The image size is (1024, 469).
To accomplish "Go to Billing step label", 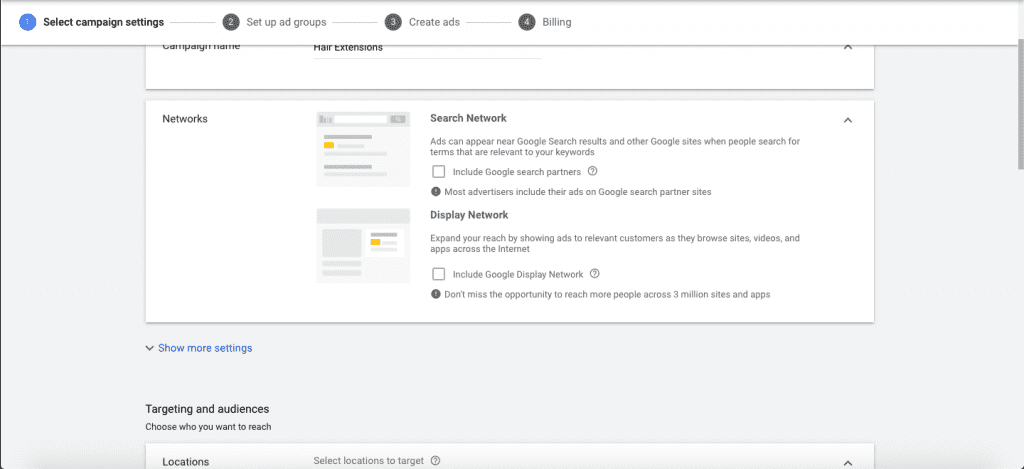I will pos(557,22).
